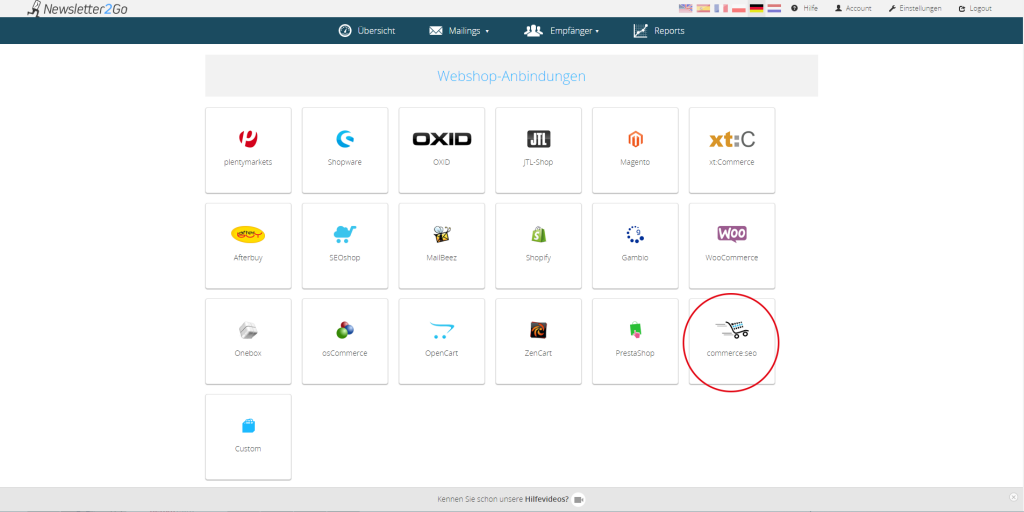Select the Magento logo tile

[635, 138]
